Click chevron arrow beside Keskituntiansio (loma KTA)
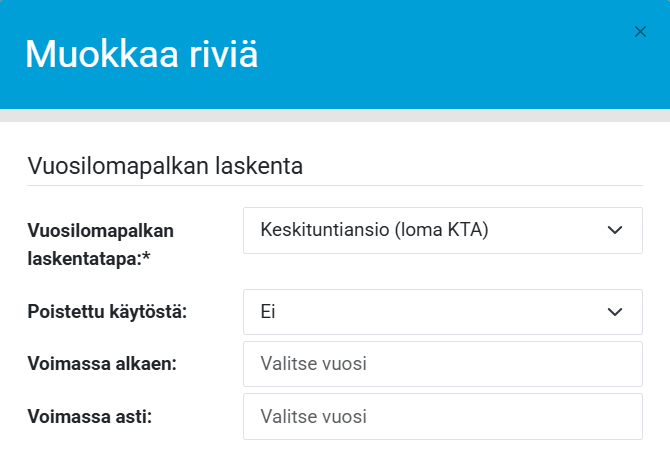Image resolution: width=670 pixels, height=449 pixels. 615,231
